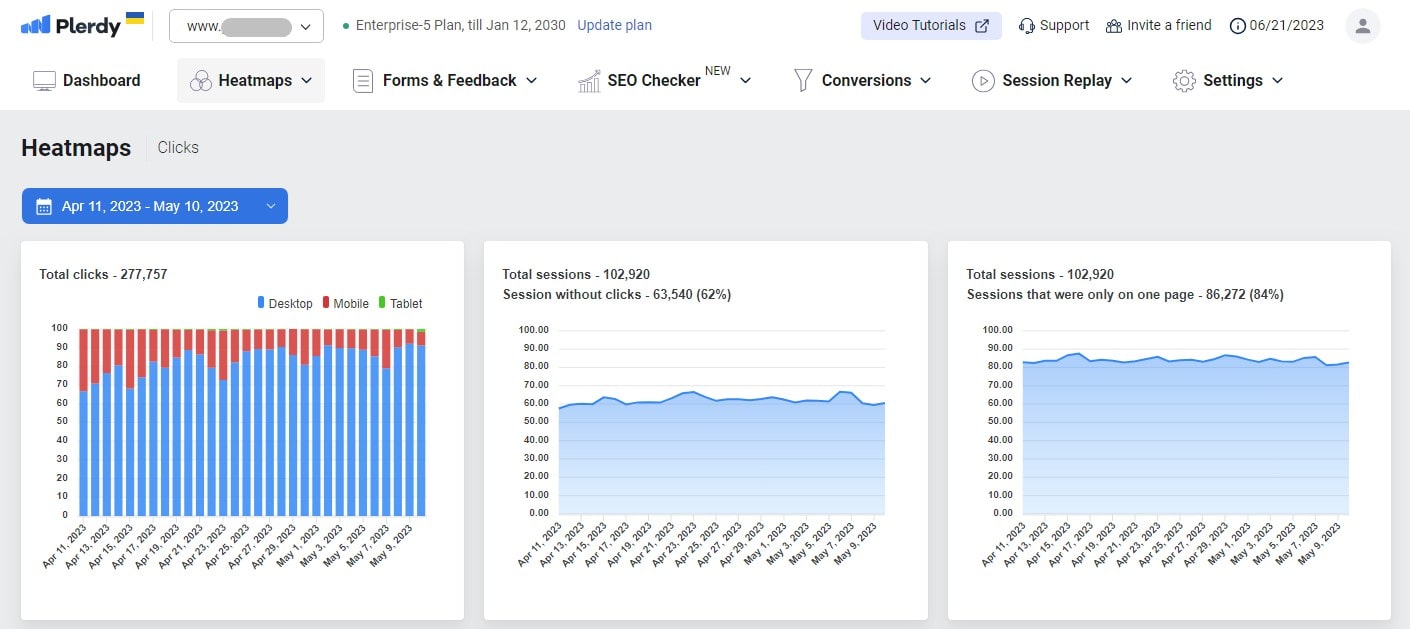Open the Settings menu label
The width and height of the screenshot is (1410, 629).
[1233, 81]
